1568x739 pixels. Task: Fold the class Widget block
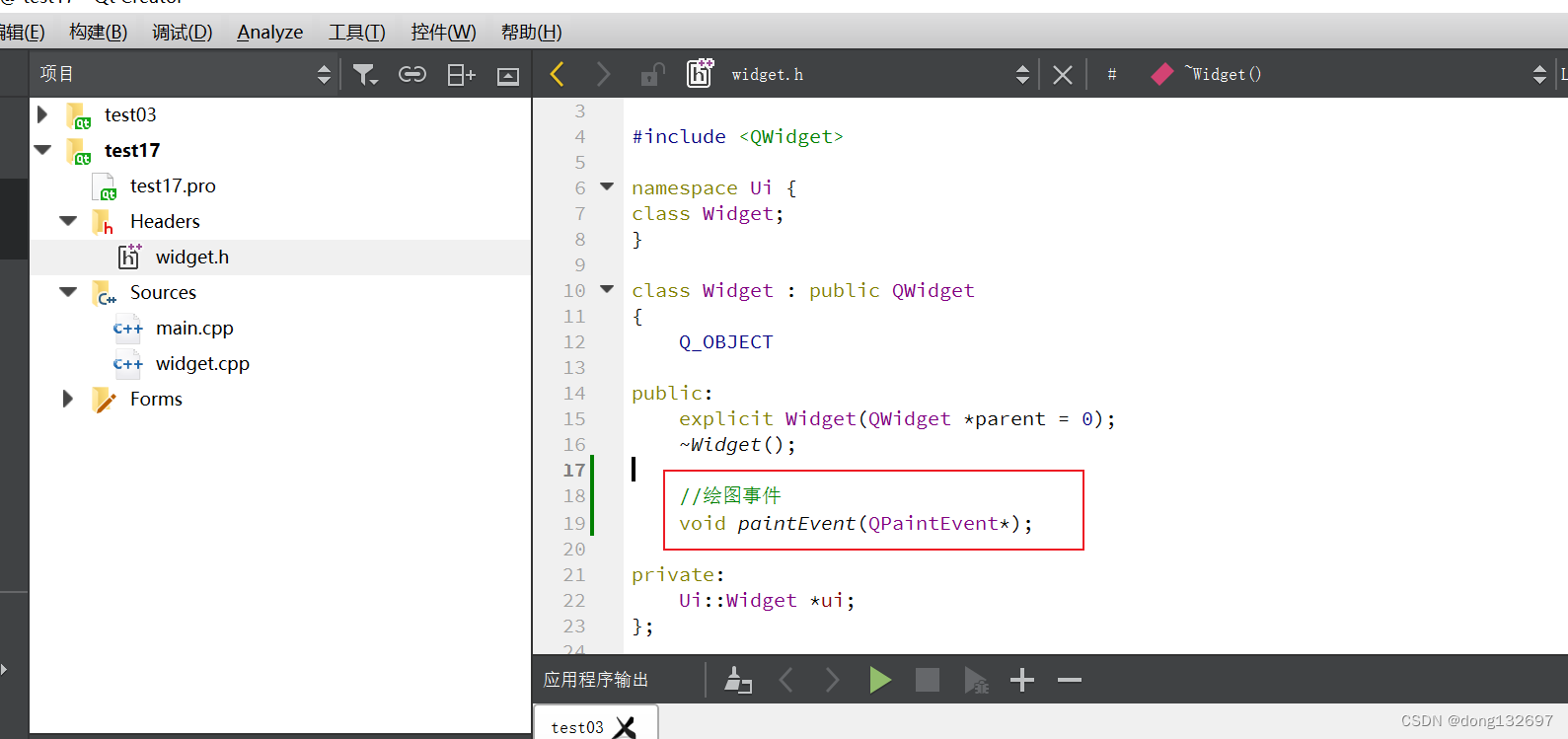[607, 289]
